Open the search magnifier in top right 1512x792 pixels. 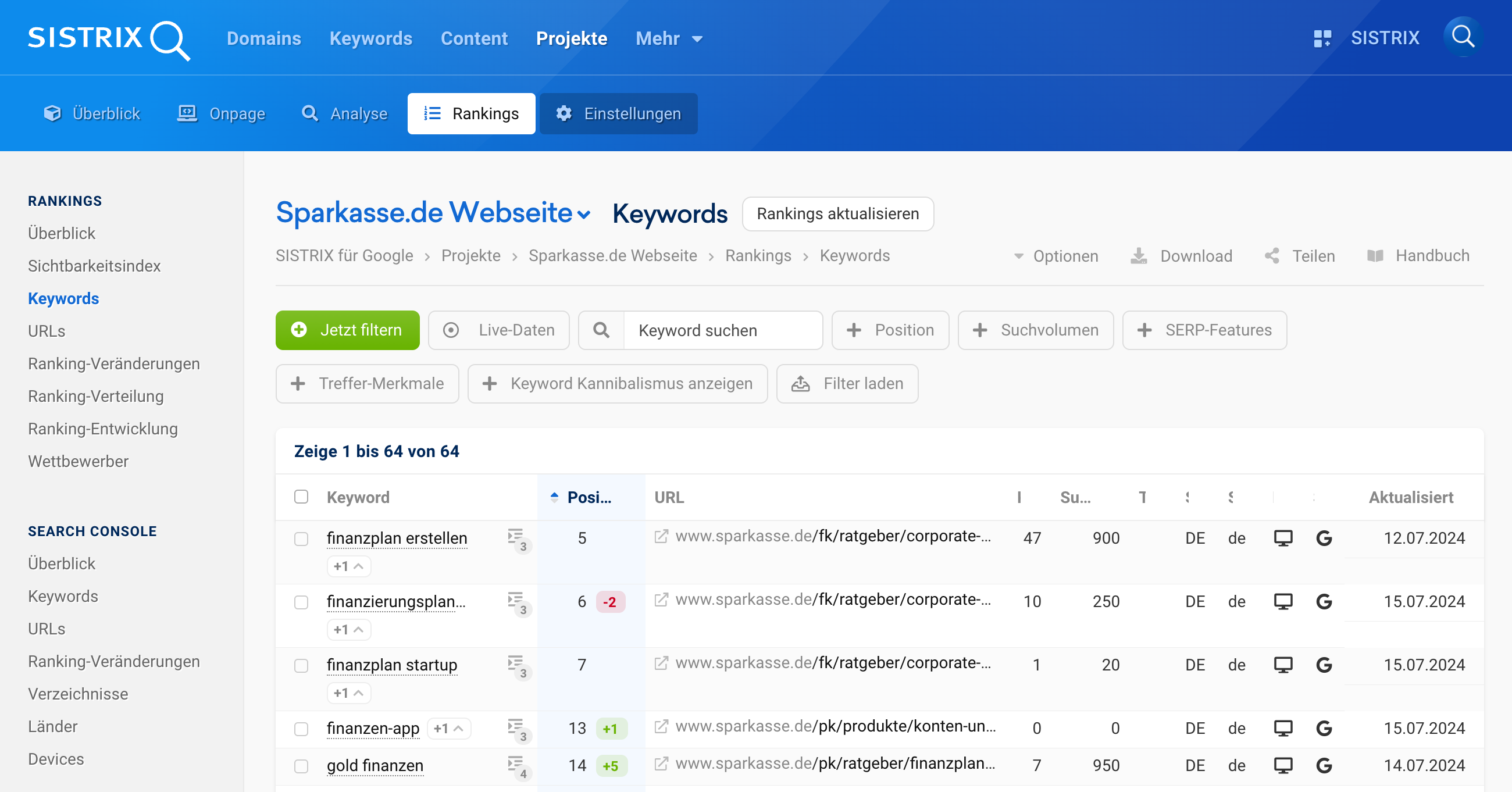pyautogui.click(x=1463, y=37)
